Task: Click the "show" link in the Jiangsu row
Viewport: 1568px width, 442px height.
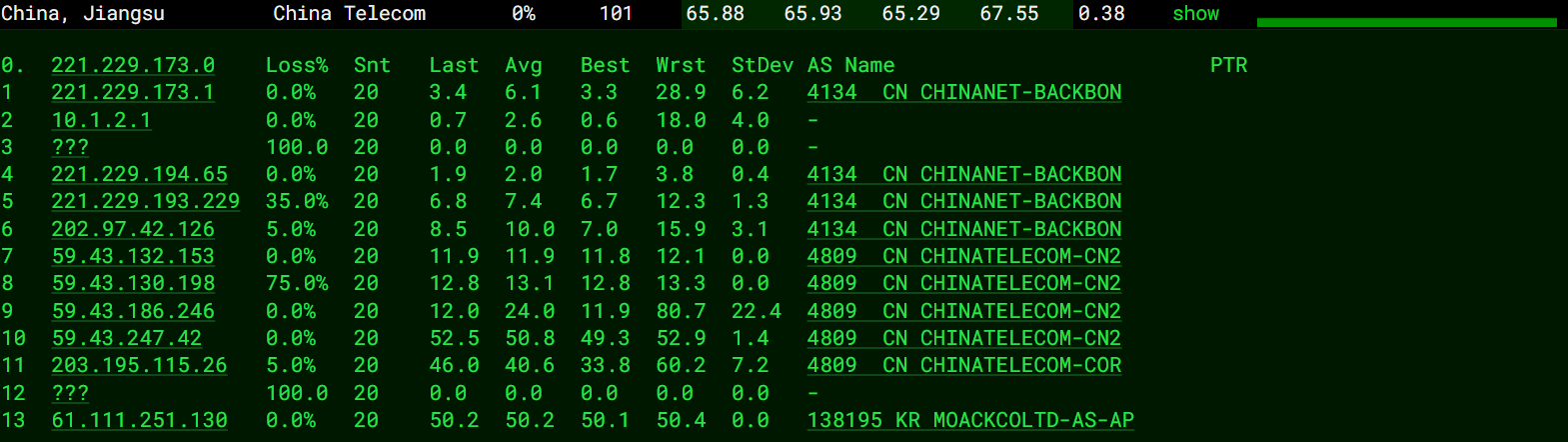Action: click(x=1195, y=14)
